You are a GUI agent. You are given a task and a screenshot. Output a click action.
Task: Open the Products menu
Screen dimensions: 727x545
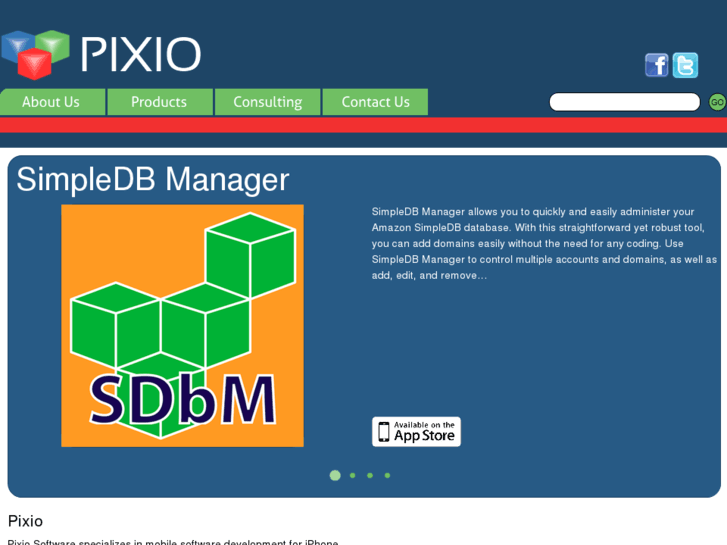coord(160,102)
